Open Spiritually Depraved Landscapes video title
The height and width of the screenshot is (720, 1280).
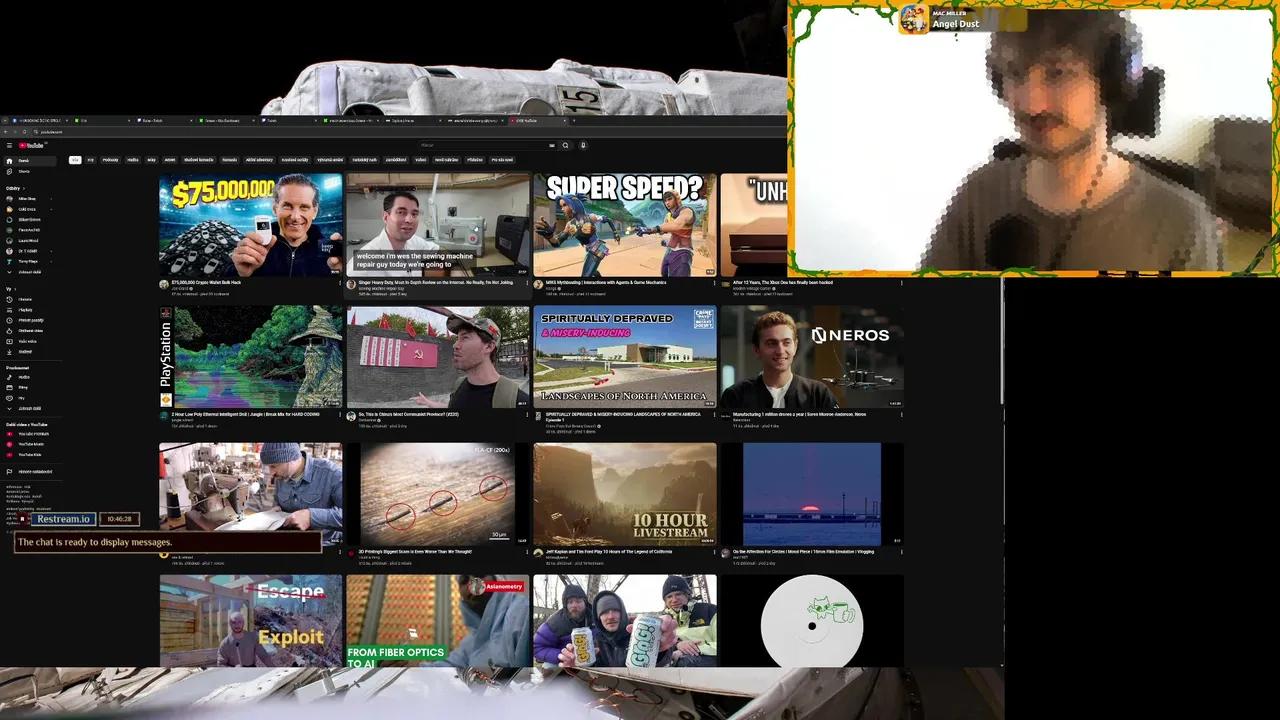pos(622,415)
